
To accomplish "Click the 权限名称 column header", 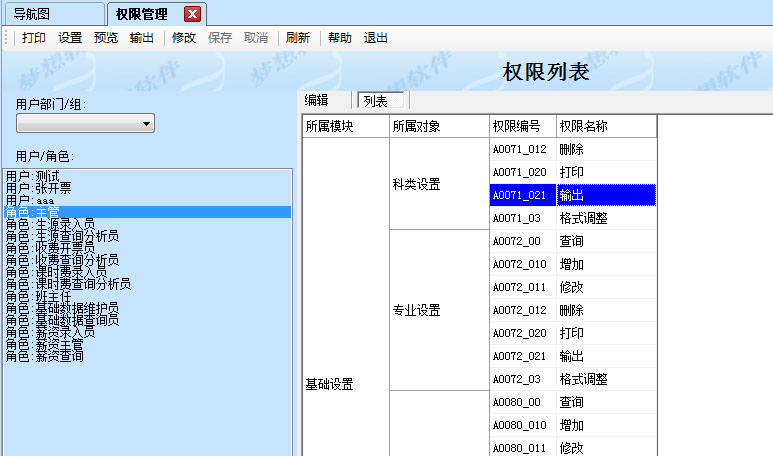I will (x=606, y=126).
